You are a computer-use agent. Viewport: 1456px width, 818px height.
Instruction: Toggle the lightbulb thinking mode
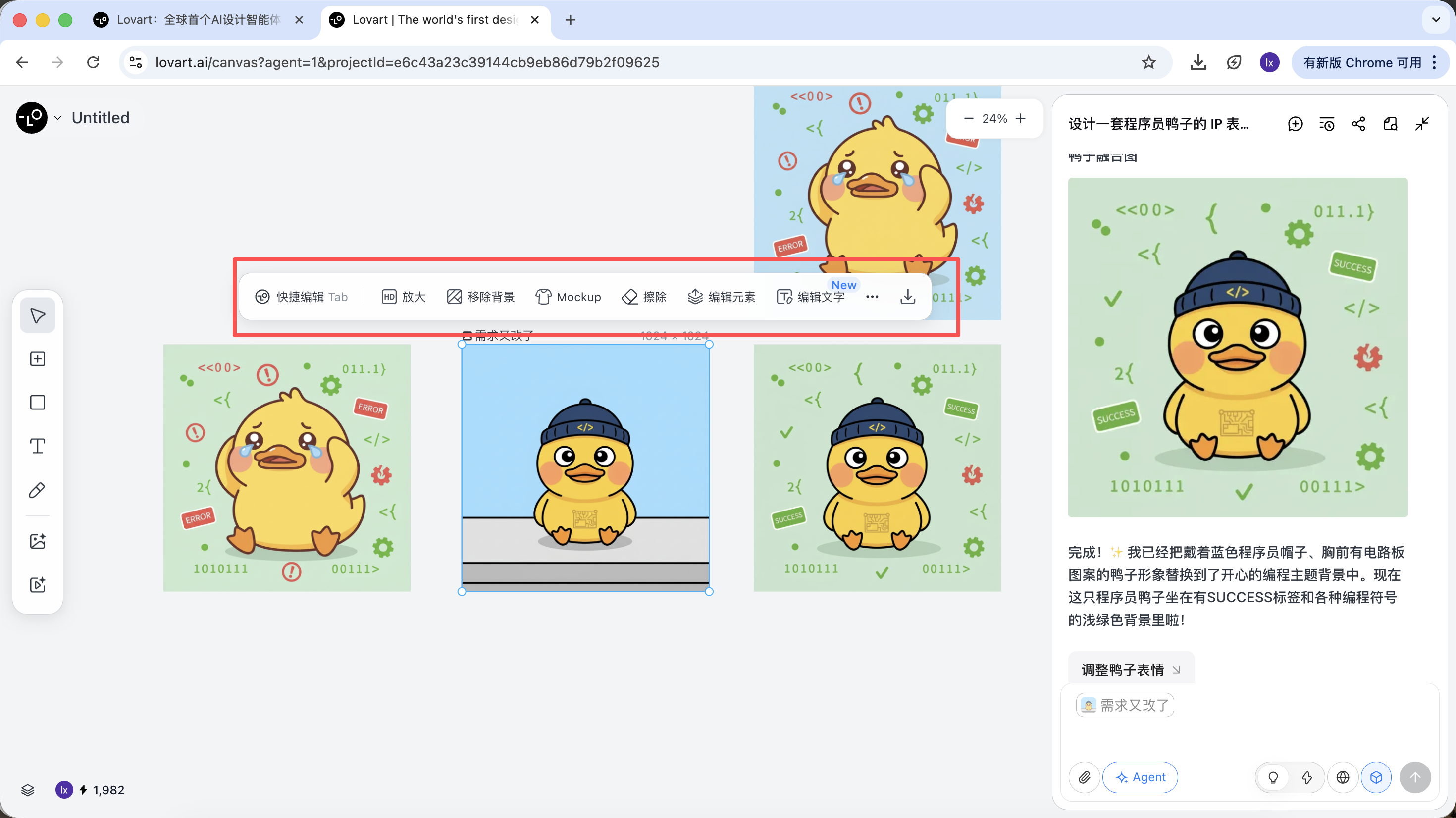tap(1273, 777)
